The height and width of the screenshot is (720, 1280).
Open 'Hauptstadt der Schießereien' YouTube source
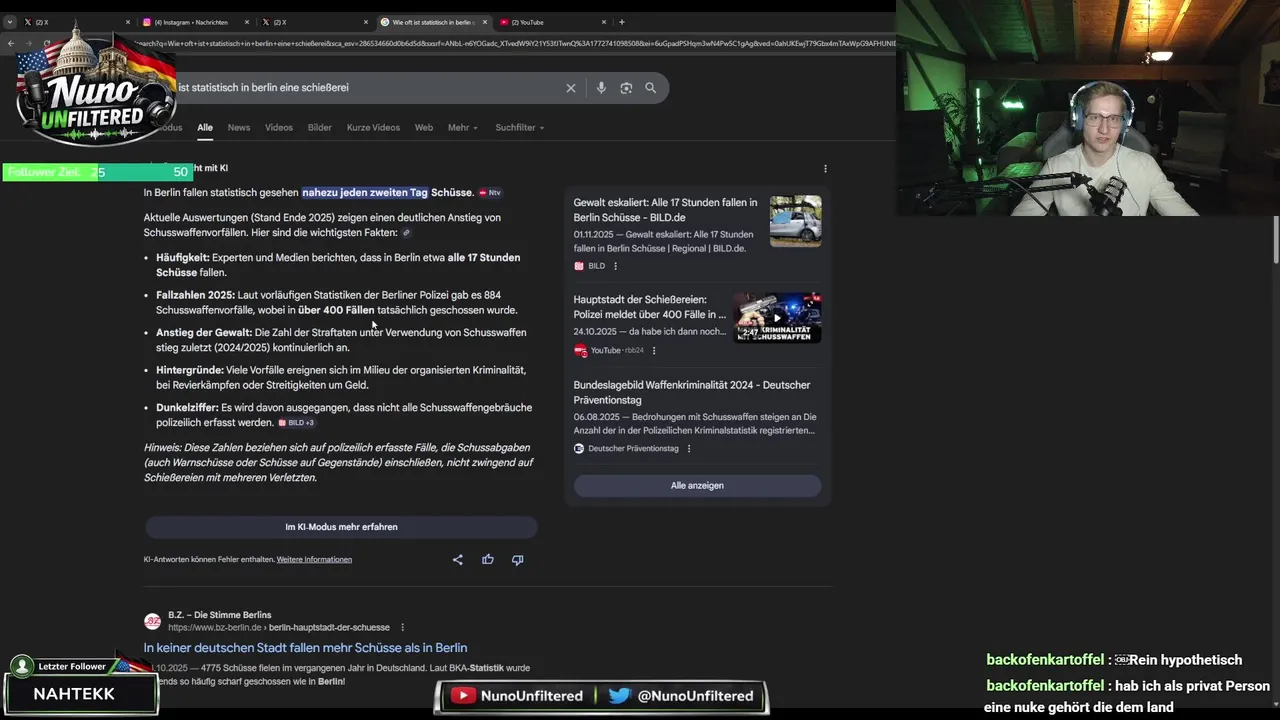(650, 307)
